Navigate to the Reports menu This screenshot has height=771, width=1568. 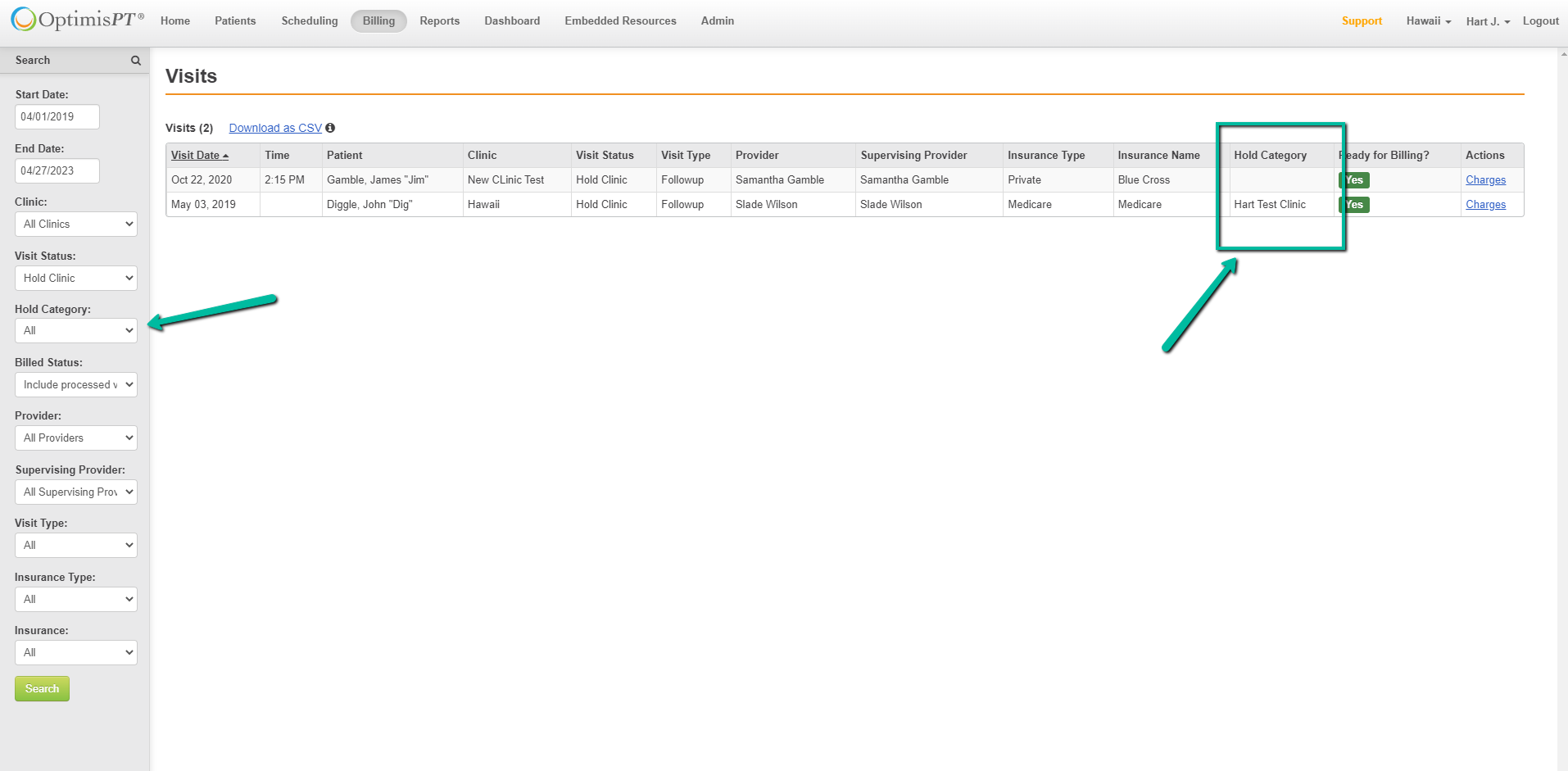point(439,20)
